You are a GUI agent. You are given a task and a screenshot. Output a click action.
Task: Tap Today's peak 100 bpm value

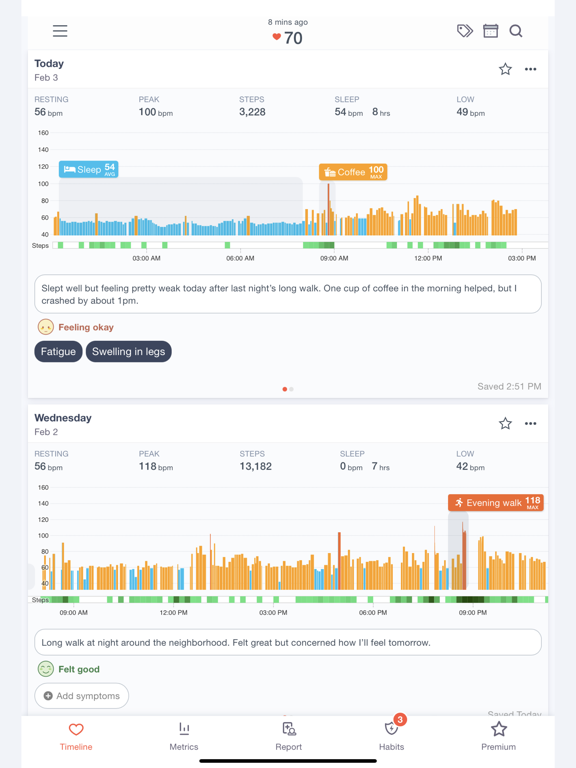click(156, 112)
